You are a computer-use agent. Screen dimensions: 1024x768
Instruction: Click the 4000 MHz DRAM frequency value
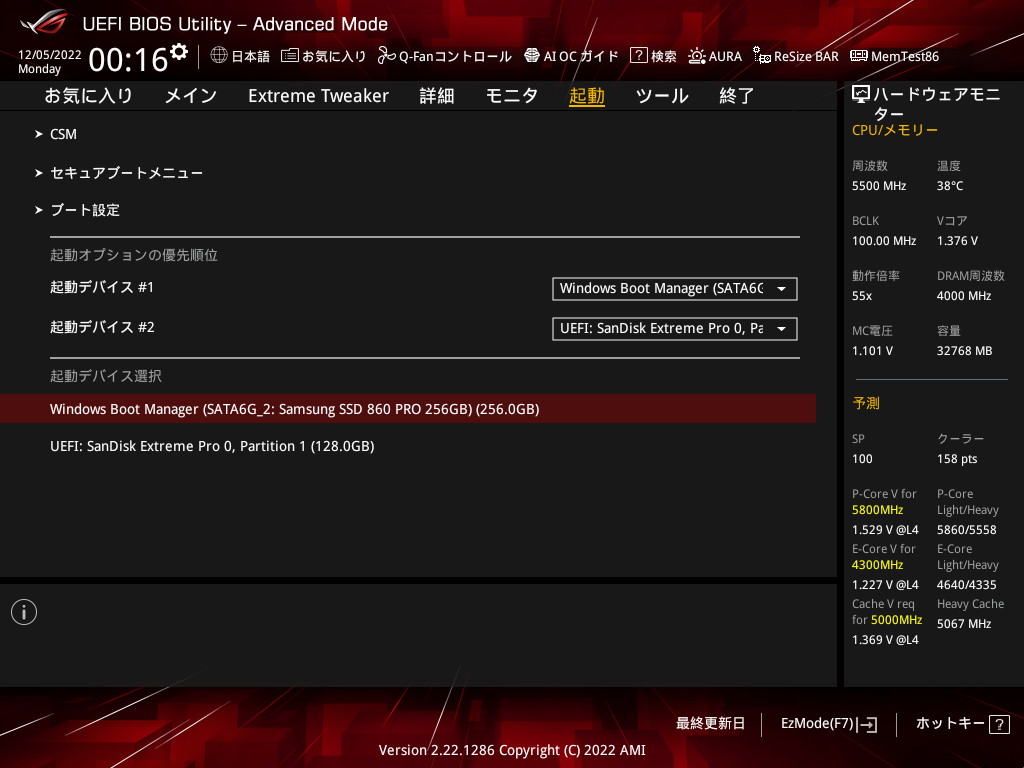click(964, 296)
